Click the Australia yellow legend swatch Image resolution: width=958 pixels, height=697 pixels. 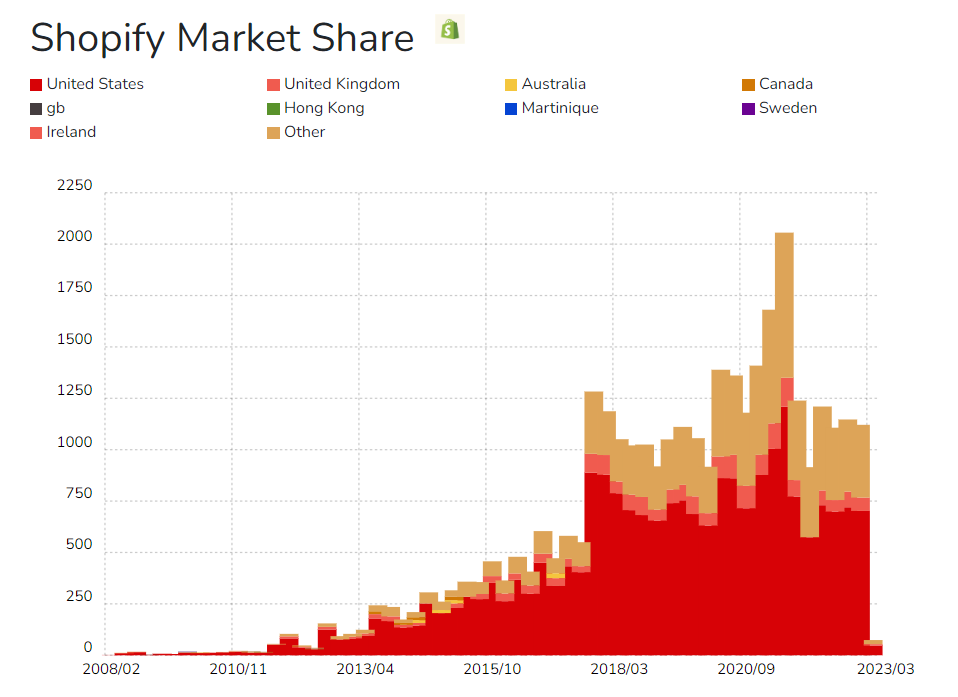511,85
